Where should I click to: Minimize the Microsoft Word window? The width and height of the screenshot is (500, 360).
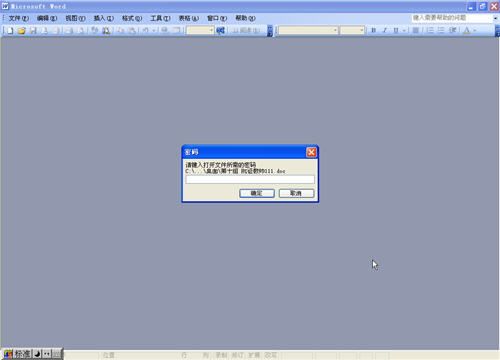click(x=471, y=6)
